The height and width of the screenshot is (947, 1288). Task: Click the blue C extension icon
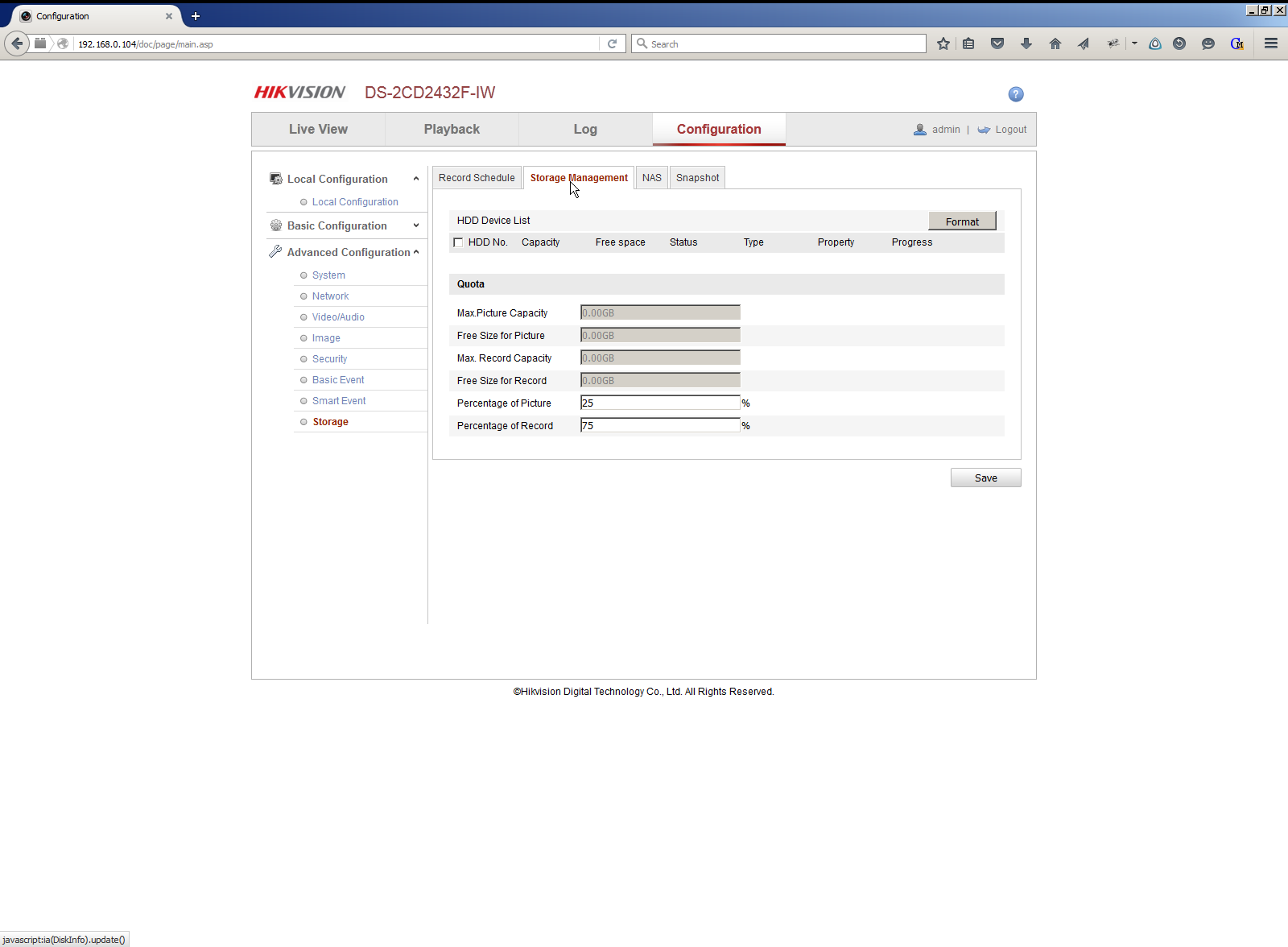click(1237, 43)
